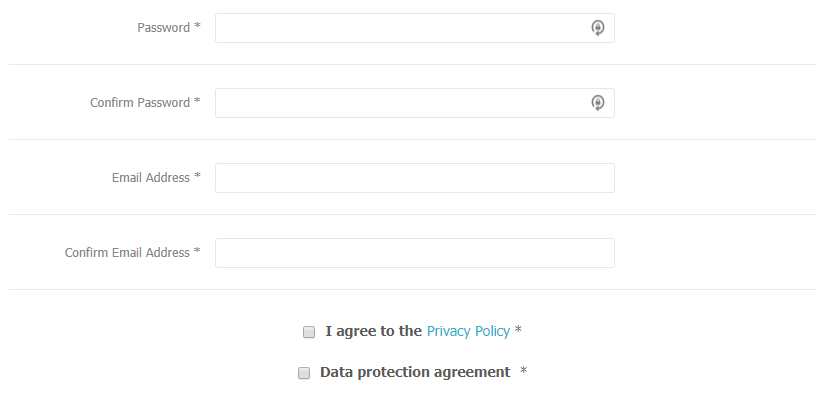Click the "Confirm Email Address" label
This screenshot has height=410, width=829.
pyautogui.click(x=127, y=253)
